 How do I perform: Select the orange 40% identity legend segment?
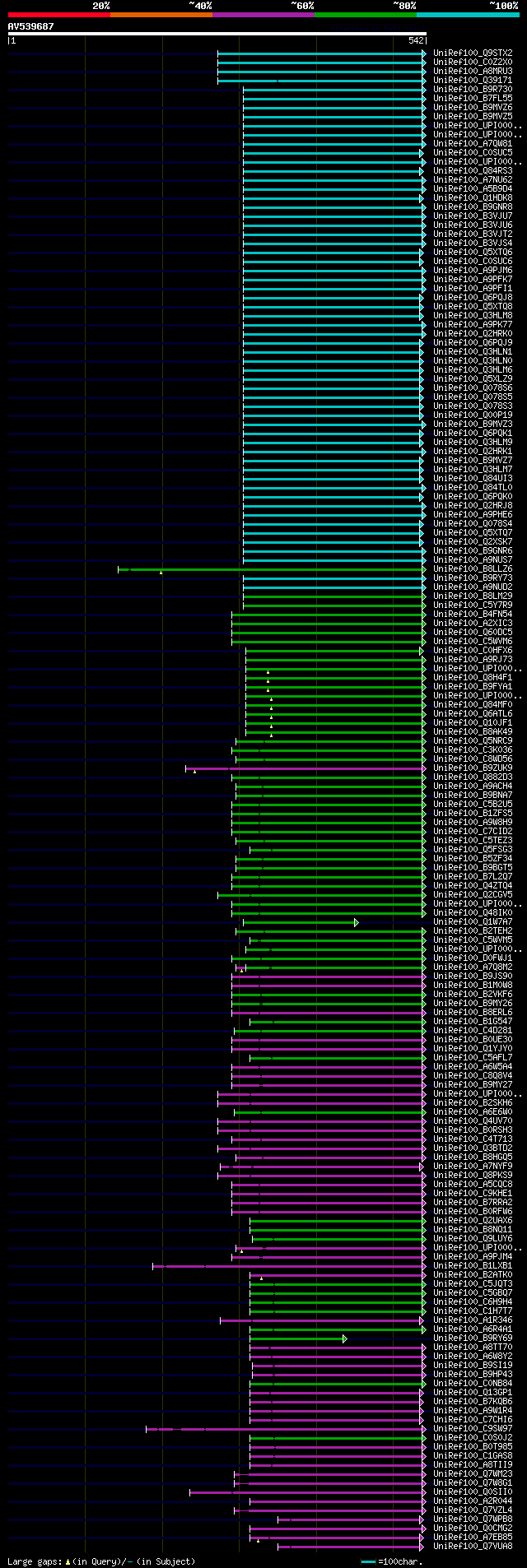click(161, 15)
